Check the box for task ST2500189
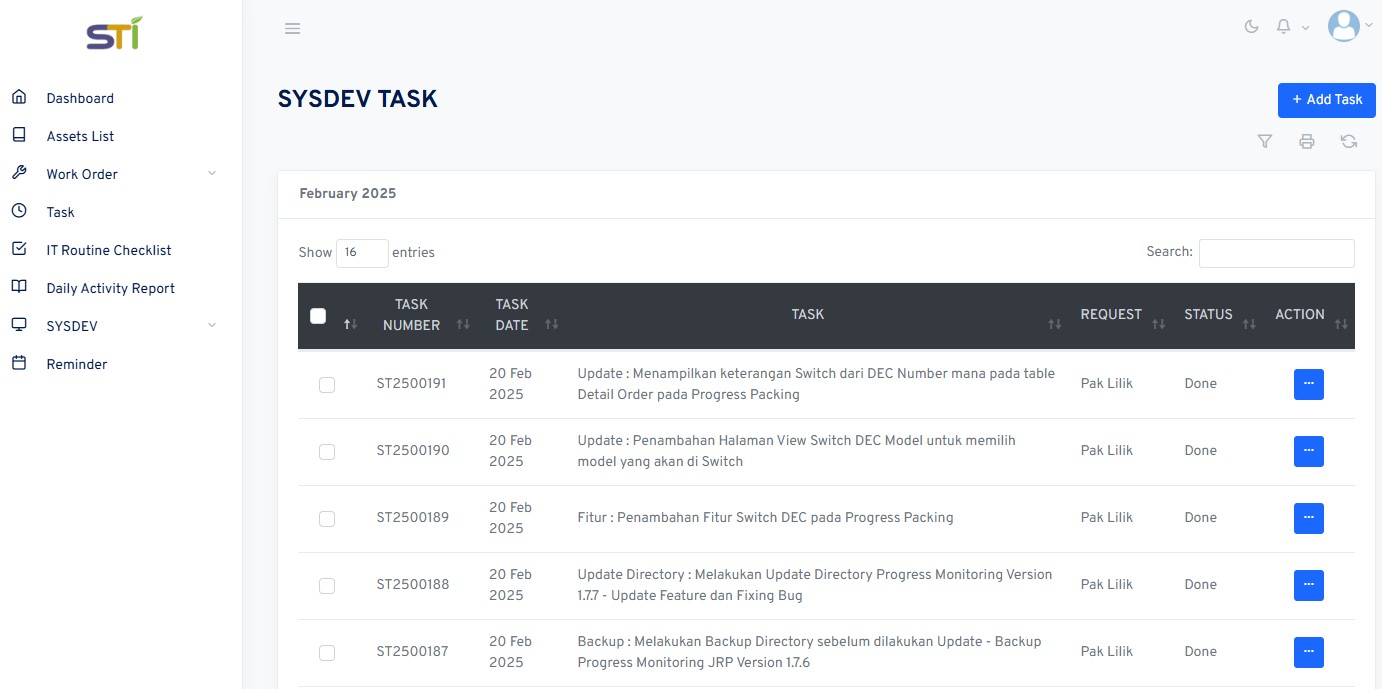 327,519
